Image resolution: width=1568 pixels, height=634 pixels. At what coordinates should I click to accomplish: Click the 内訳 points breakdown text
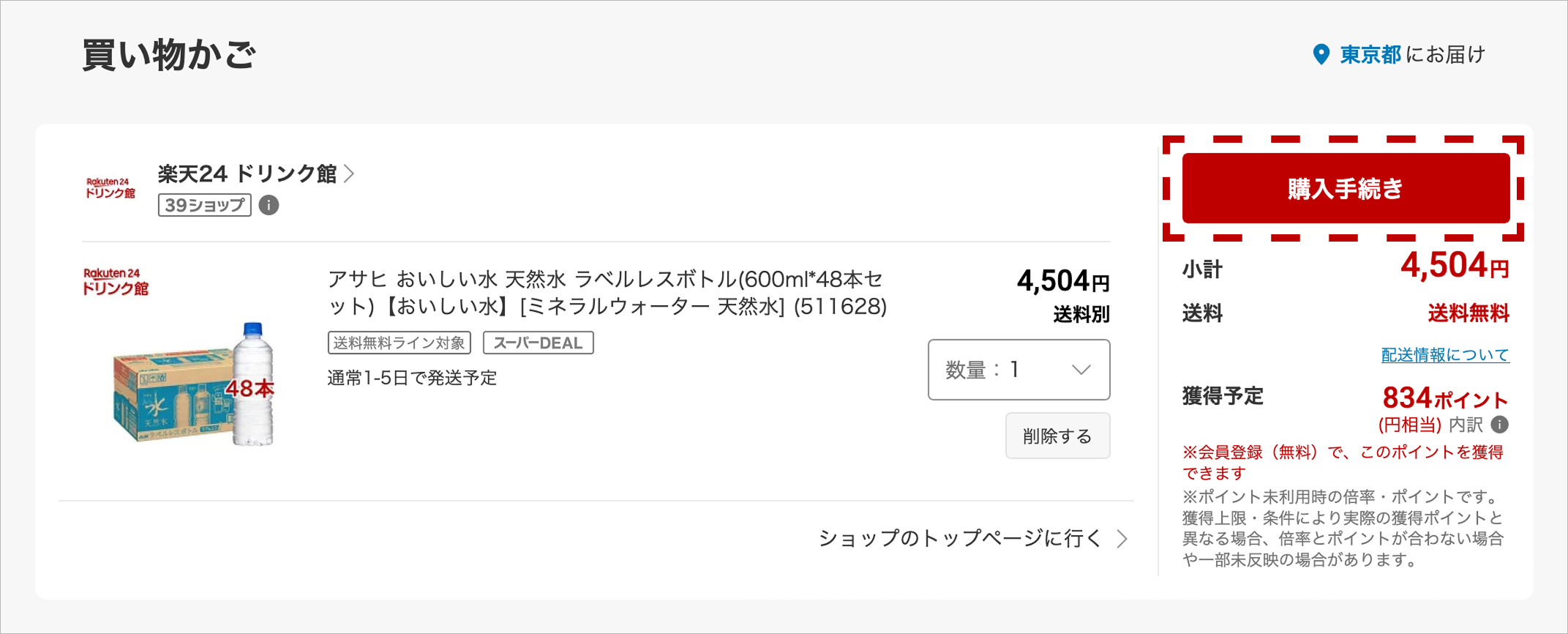pyautogui.click(x=1466, y=425)
